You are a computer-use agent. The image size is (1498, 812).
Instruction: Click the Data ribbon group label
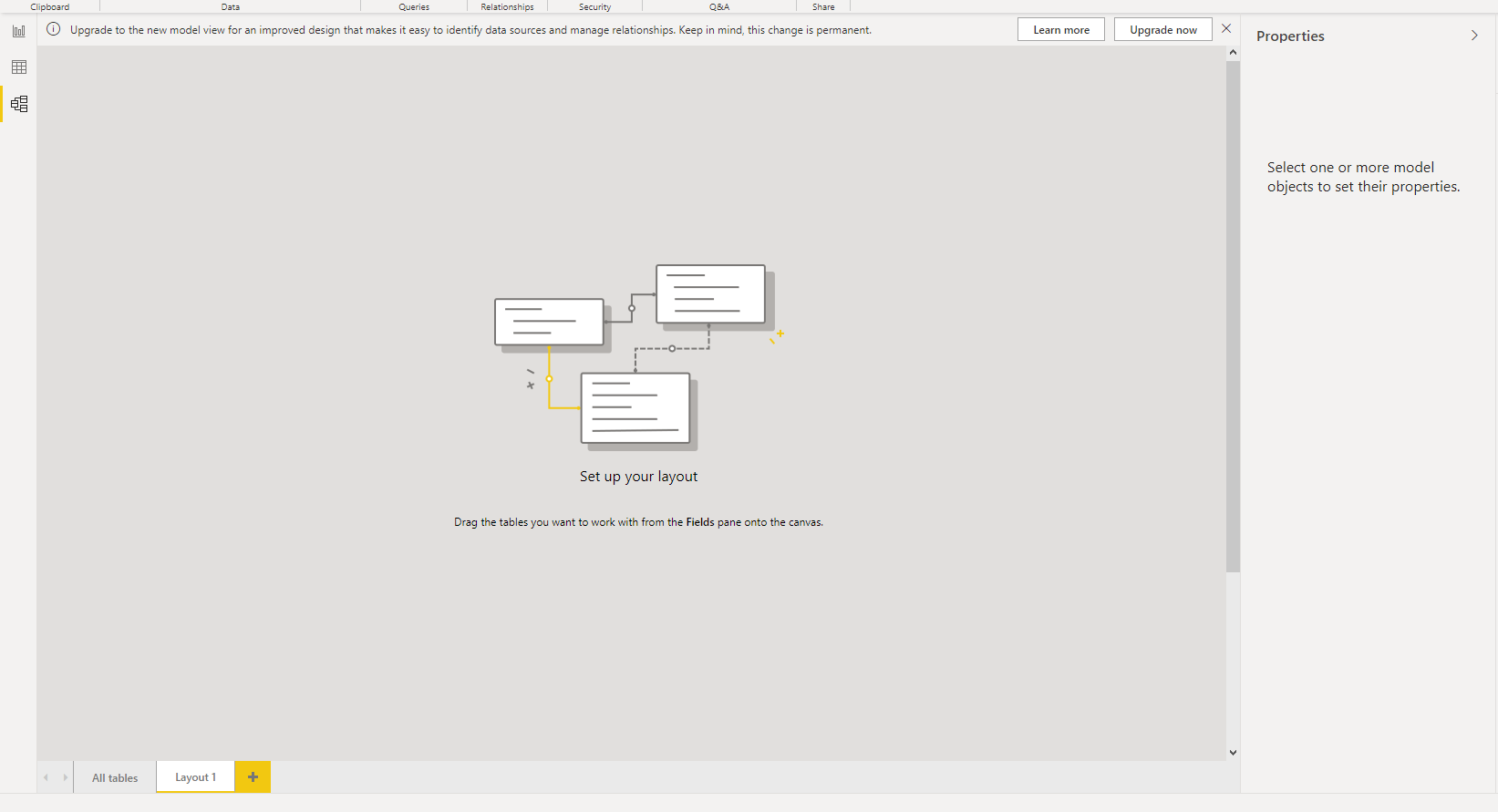(x=231, y=6)
